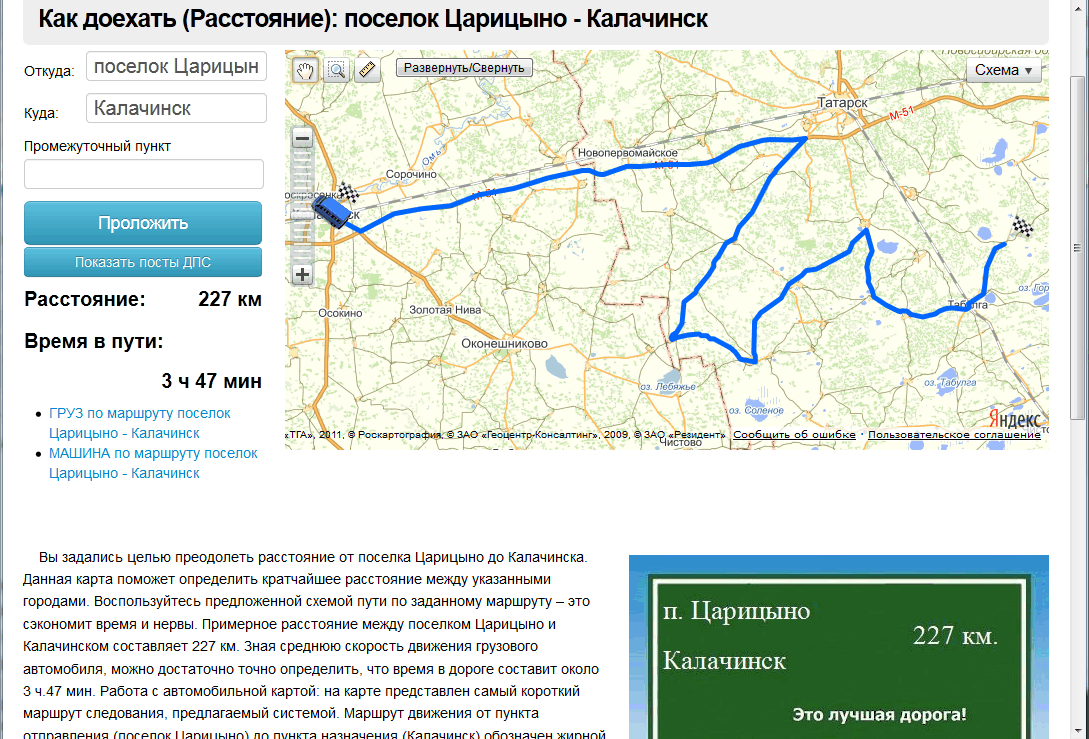The image size is (1089, 739).
Task: Click the 227 км distance value
Action: [x=230, y=299]
